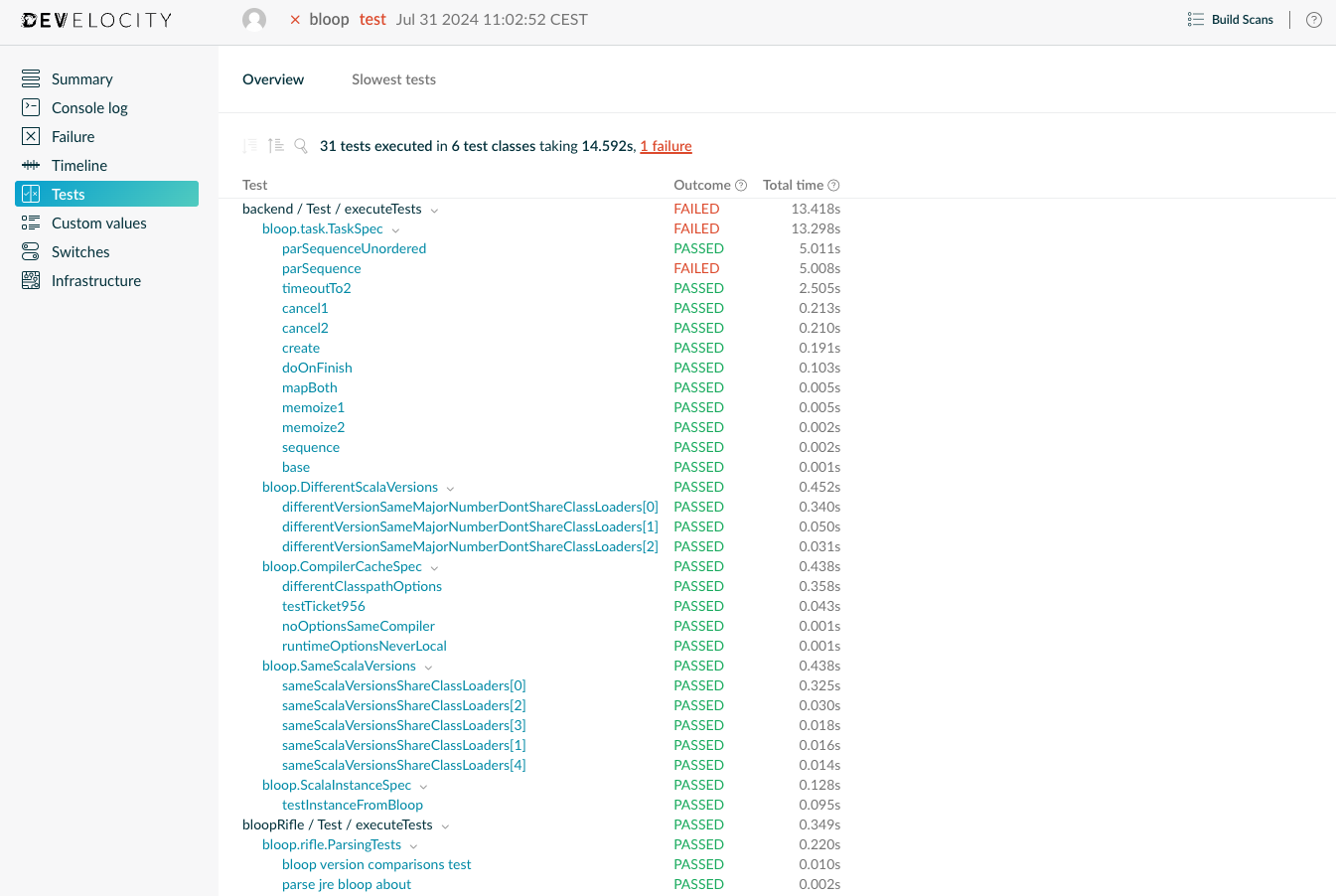Switch to the Slowest tests tab
1336x896 pixels.
click(393, 79)
